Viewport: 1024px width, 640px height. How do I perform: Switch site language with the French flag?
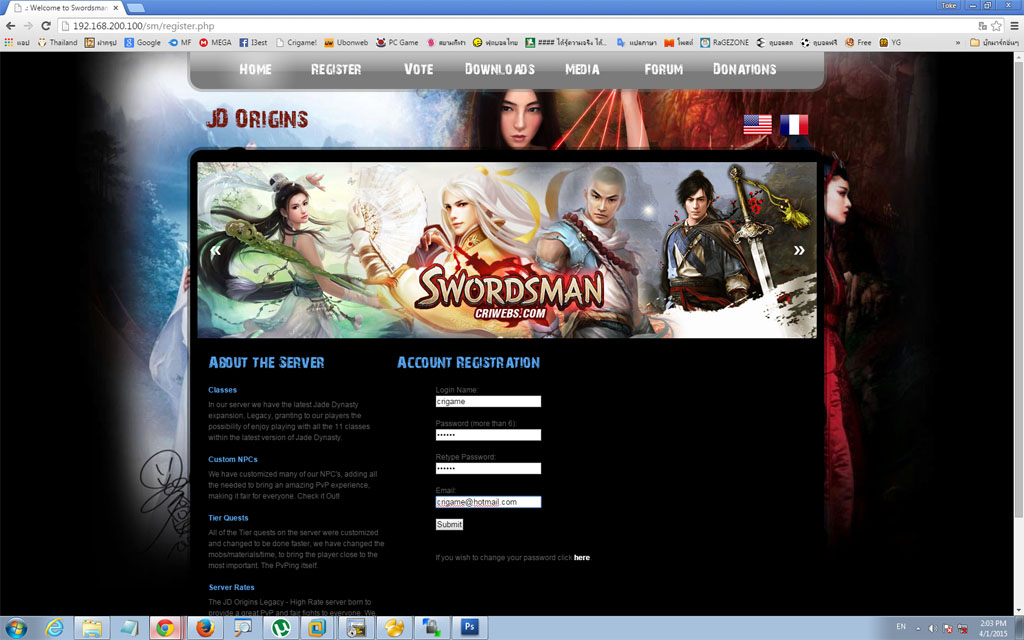[794, 124]
